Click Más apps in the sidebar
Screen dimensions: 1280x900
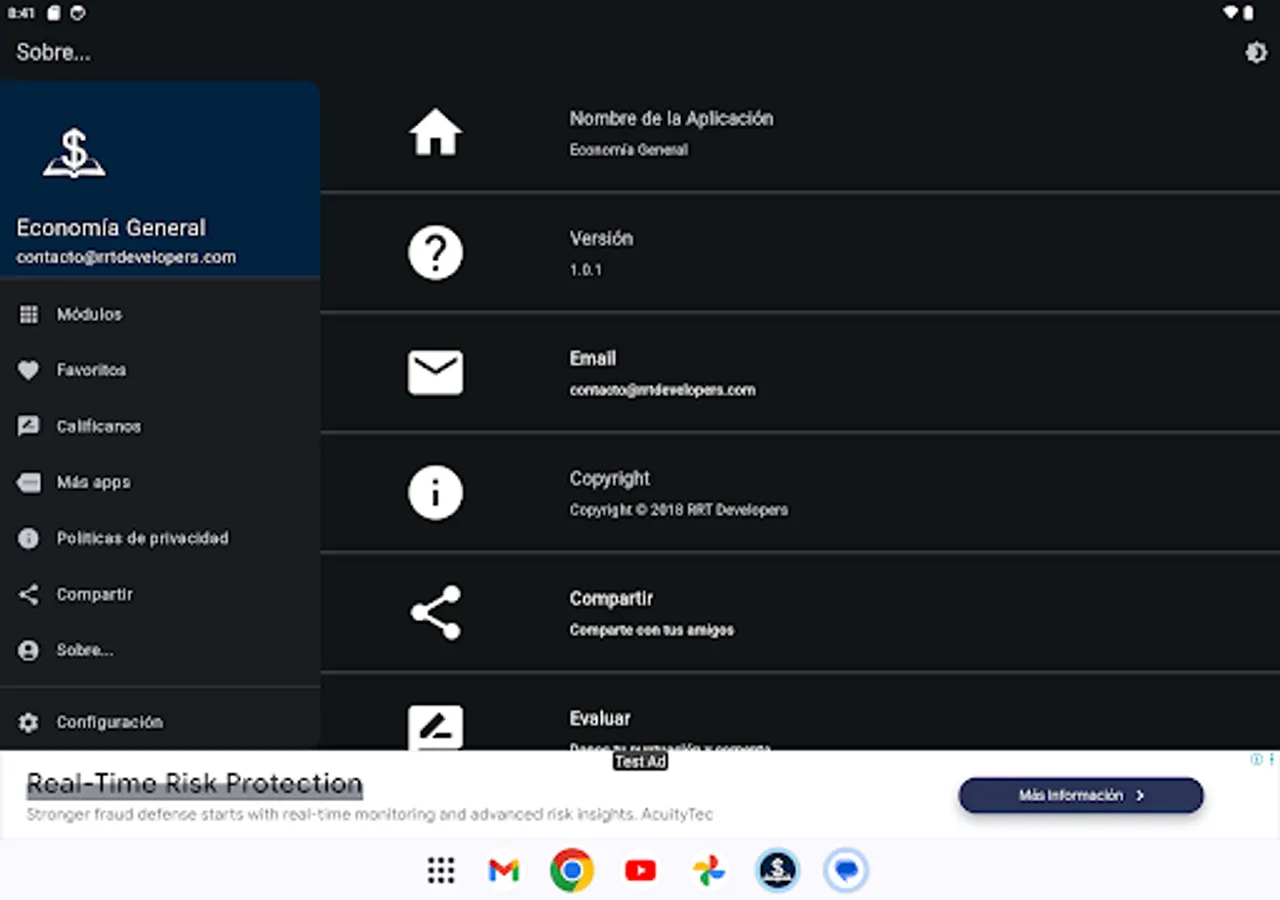click(x=94, y=482)
